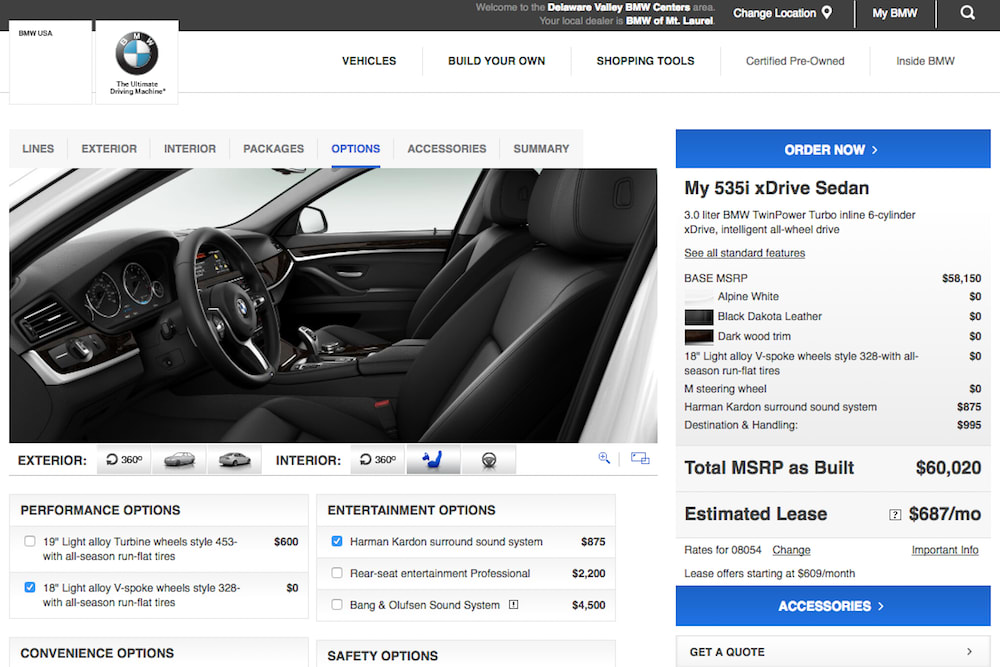Select interior steering wheel view icon
This screenshot has width=1000, height=667.
[x=489, y=460]
